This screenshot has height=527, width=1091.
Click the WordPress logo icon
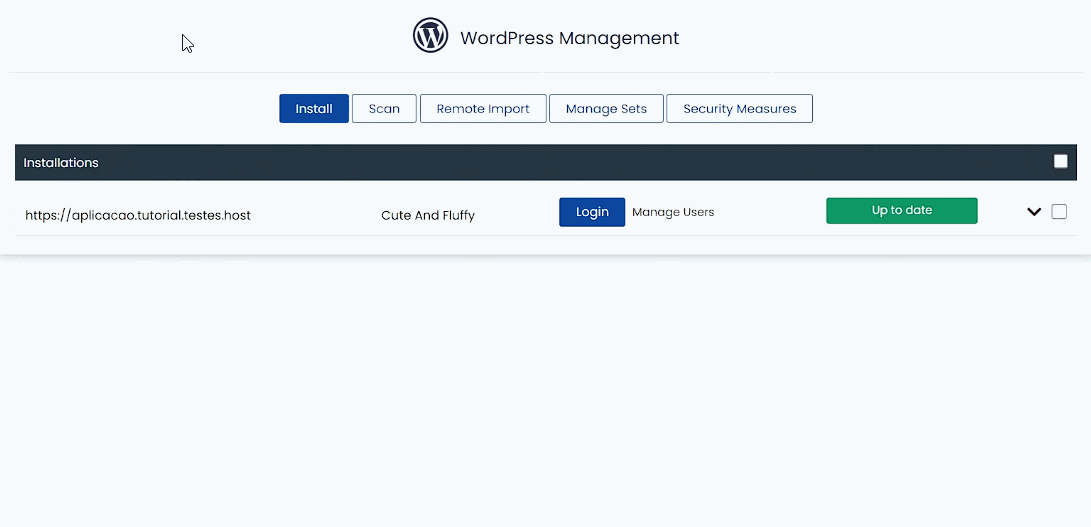click(x=430, y=36)
